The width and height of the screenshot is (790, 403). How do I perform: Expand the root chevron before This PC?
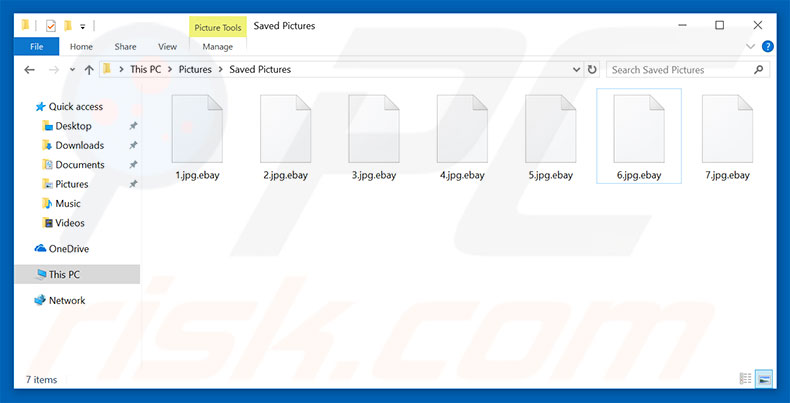(x=121, y=70)
